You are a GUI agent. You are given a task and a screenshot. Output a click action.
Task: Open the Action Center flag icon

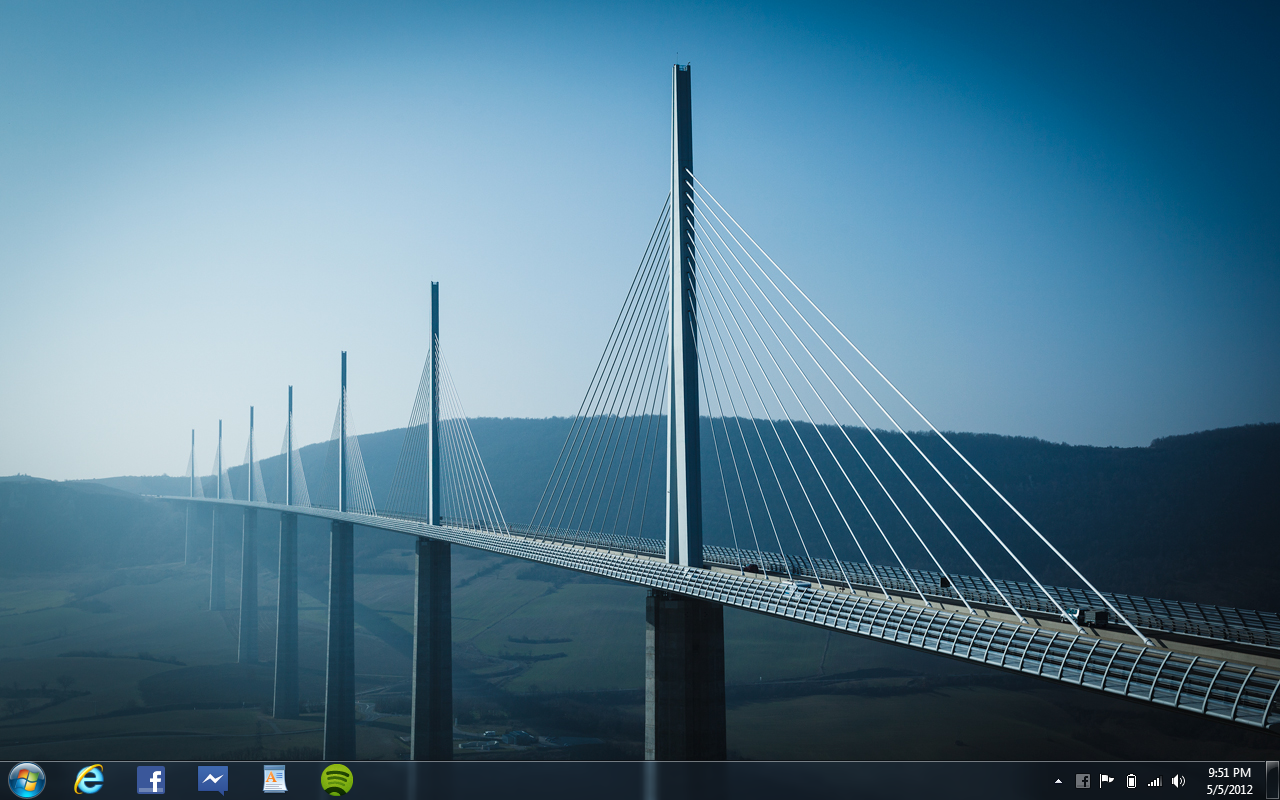pyautogui.click(x=1107, y=781)
